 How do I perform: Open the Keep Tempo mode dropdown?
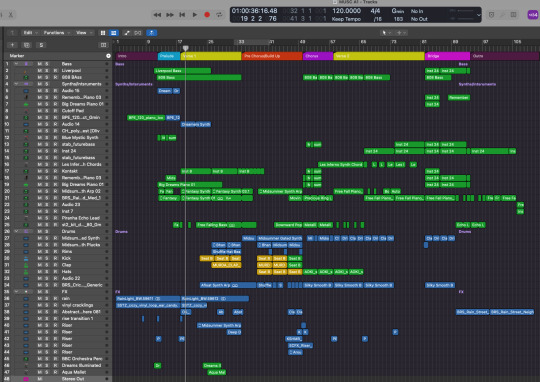coord(346,19)
